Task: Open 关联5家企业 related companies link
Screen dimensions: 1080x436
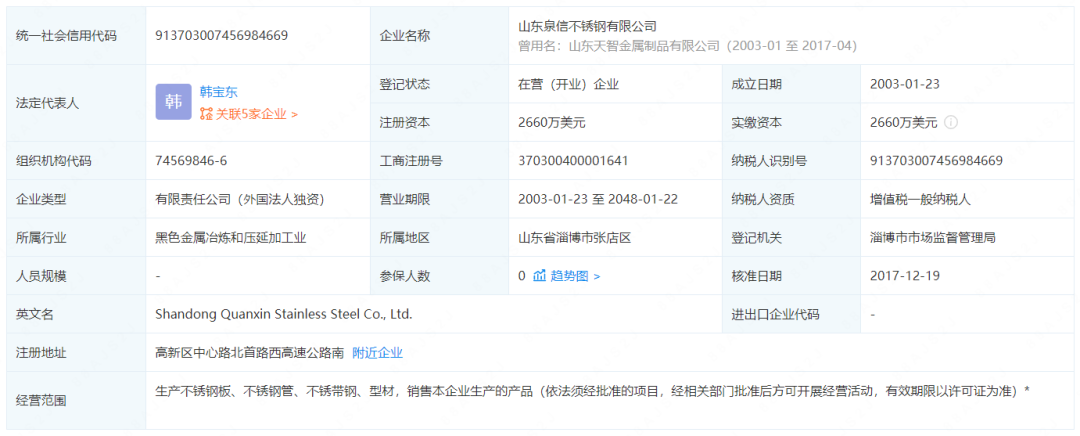Action: [256, 114]
